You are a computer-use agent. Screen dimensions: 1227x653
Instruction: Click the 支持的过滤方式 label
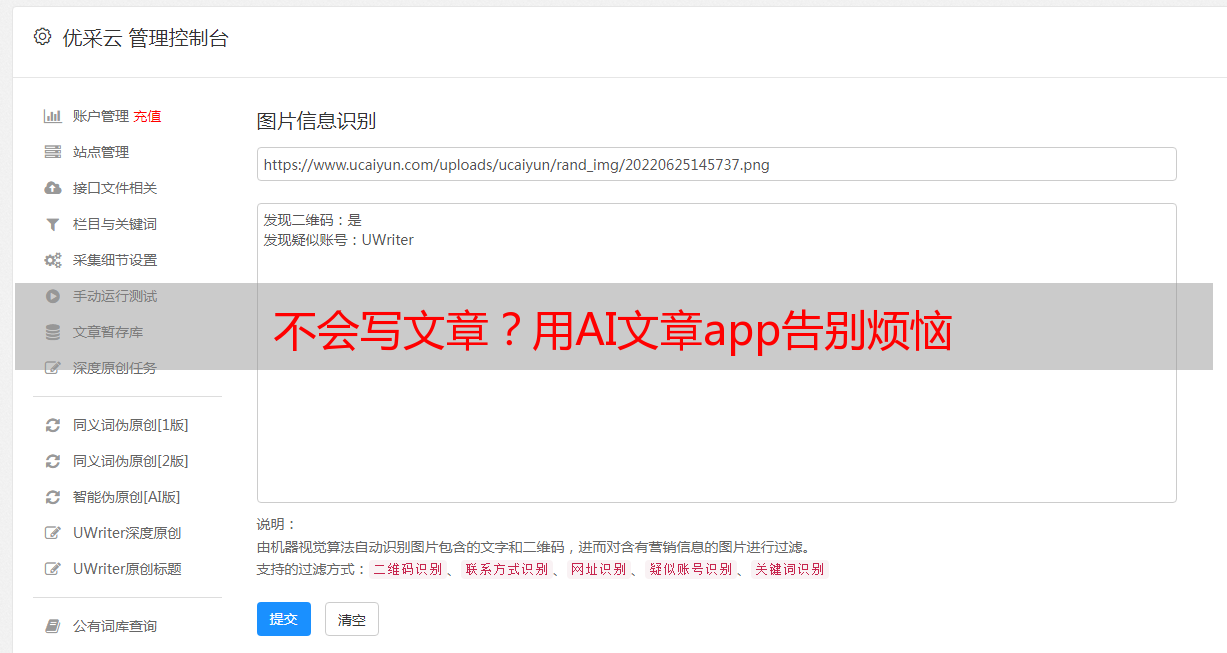pos(312,569)
